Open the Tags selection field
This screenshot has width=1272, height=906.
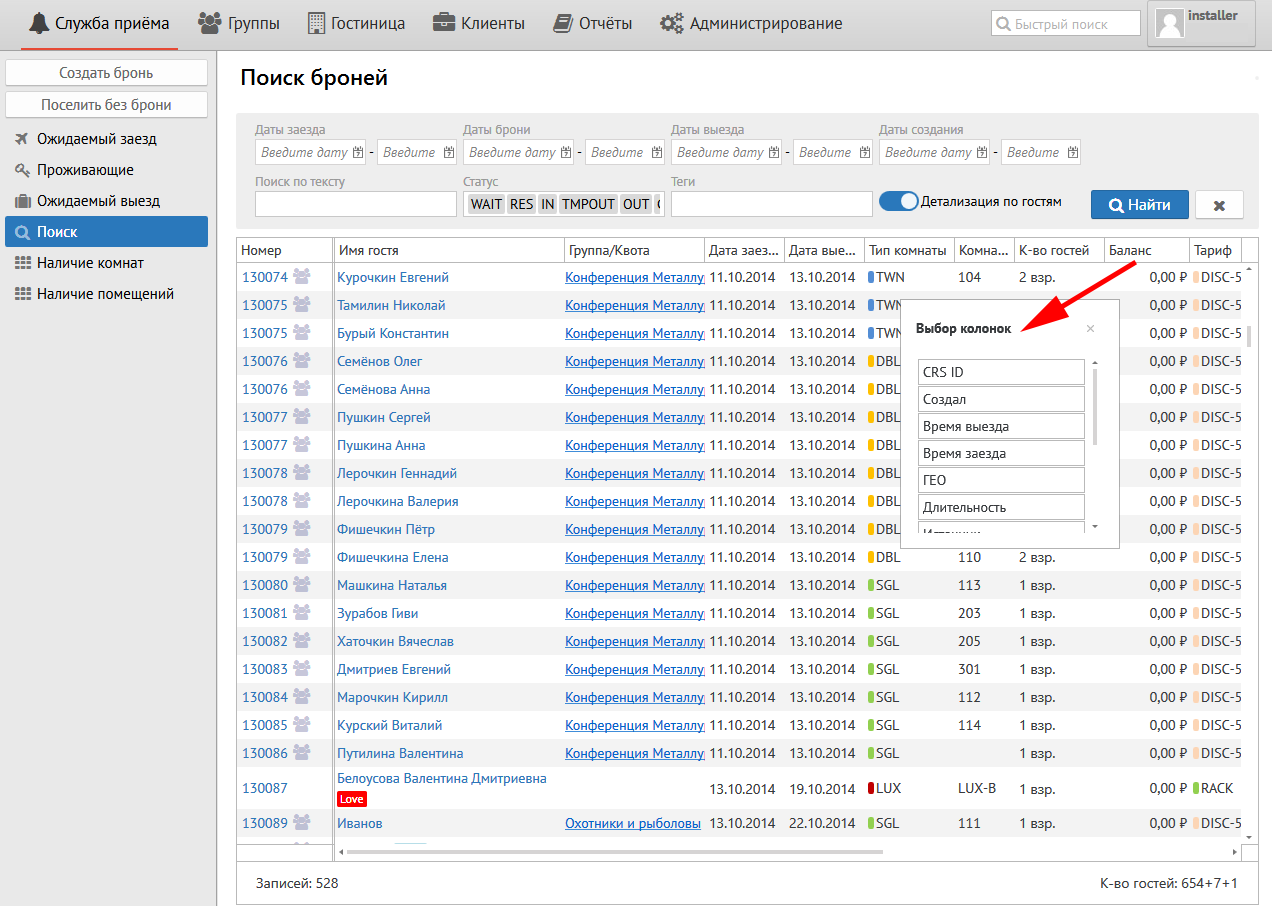tap(771, 204)
